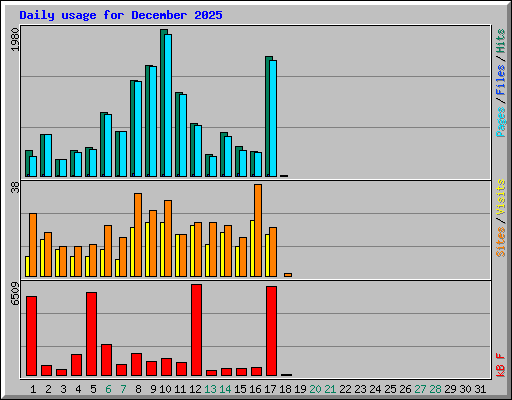The width and height of the screenshot is (512, 400).
Task: Click the red KB bar for day 3
Action: pos(61,373)
